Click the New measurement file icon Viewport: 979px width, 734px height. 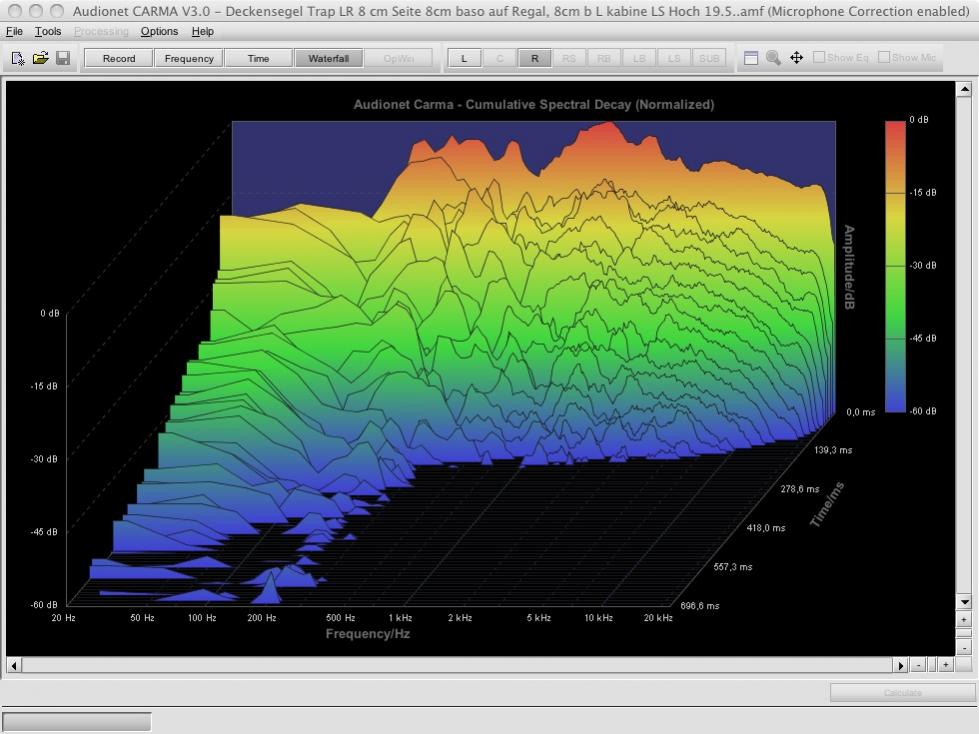tap(18, 58)
